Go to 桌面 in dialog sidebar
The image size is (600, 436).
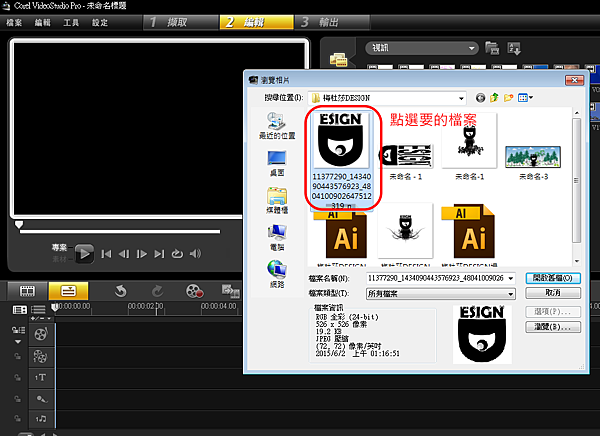277,163
